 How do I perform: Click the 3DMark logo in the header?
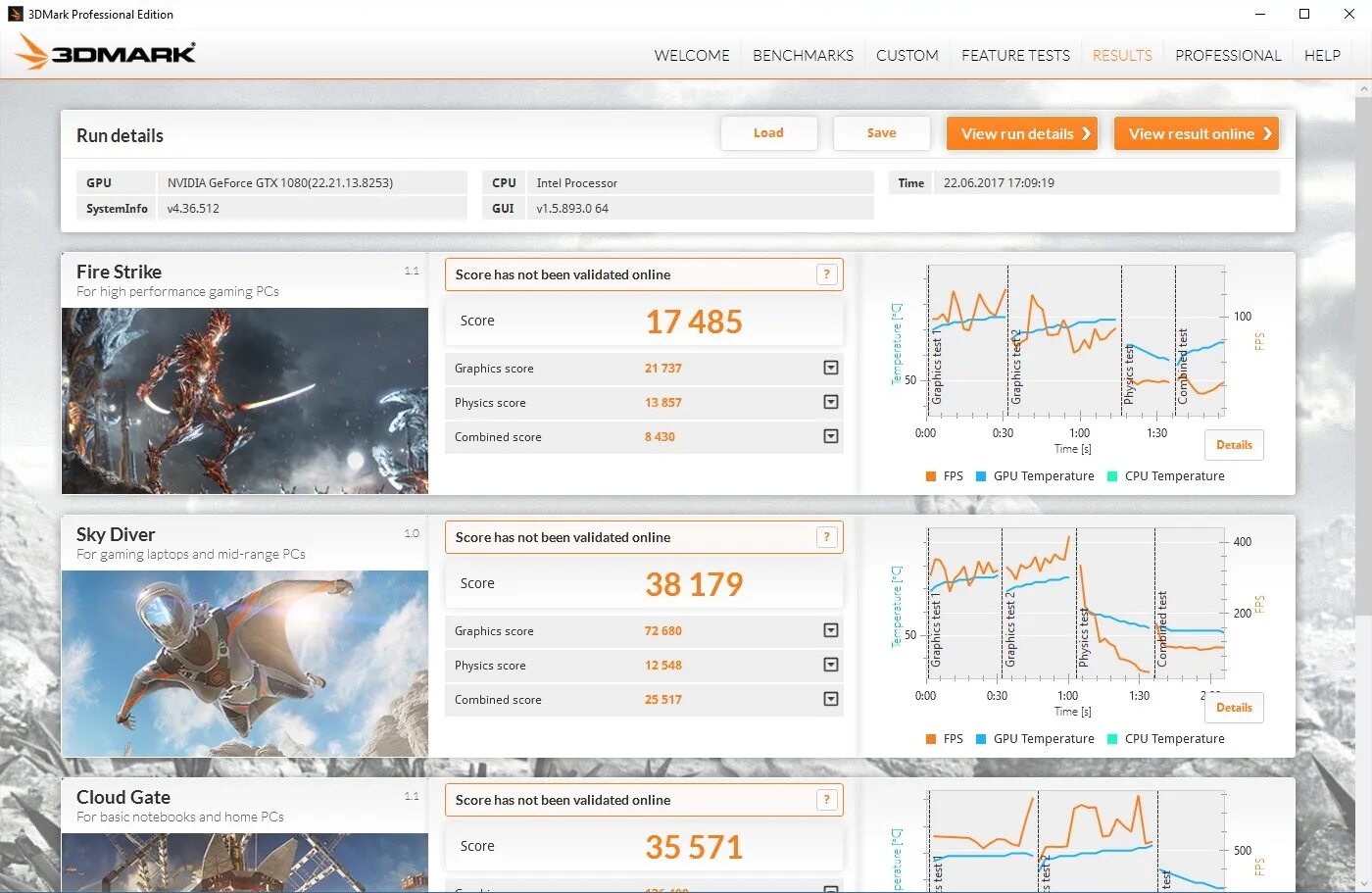click(106, 53)
